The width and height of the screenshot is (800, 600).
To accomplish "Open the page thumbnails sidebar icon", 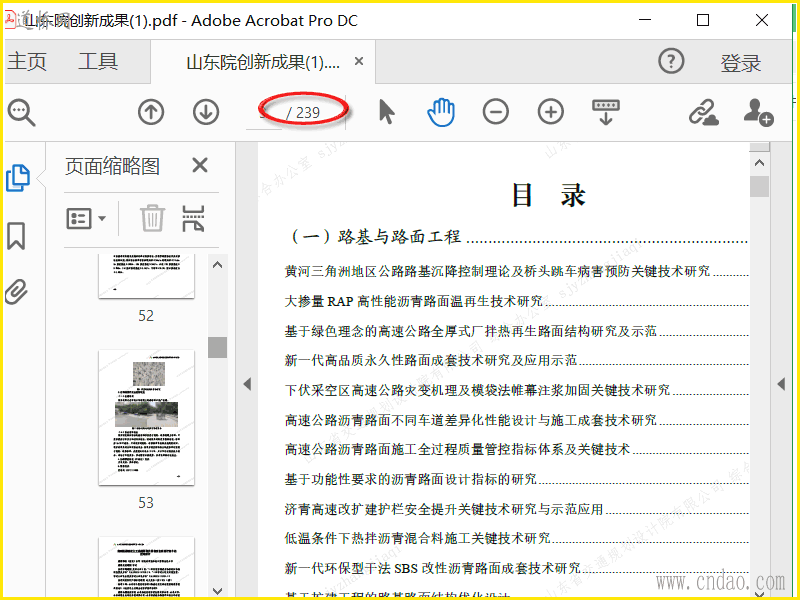I will click(x=18, y=178).
